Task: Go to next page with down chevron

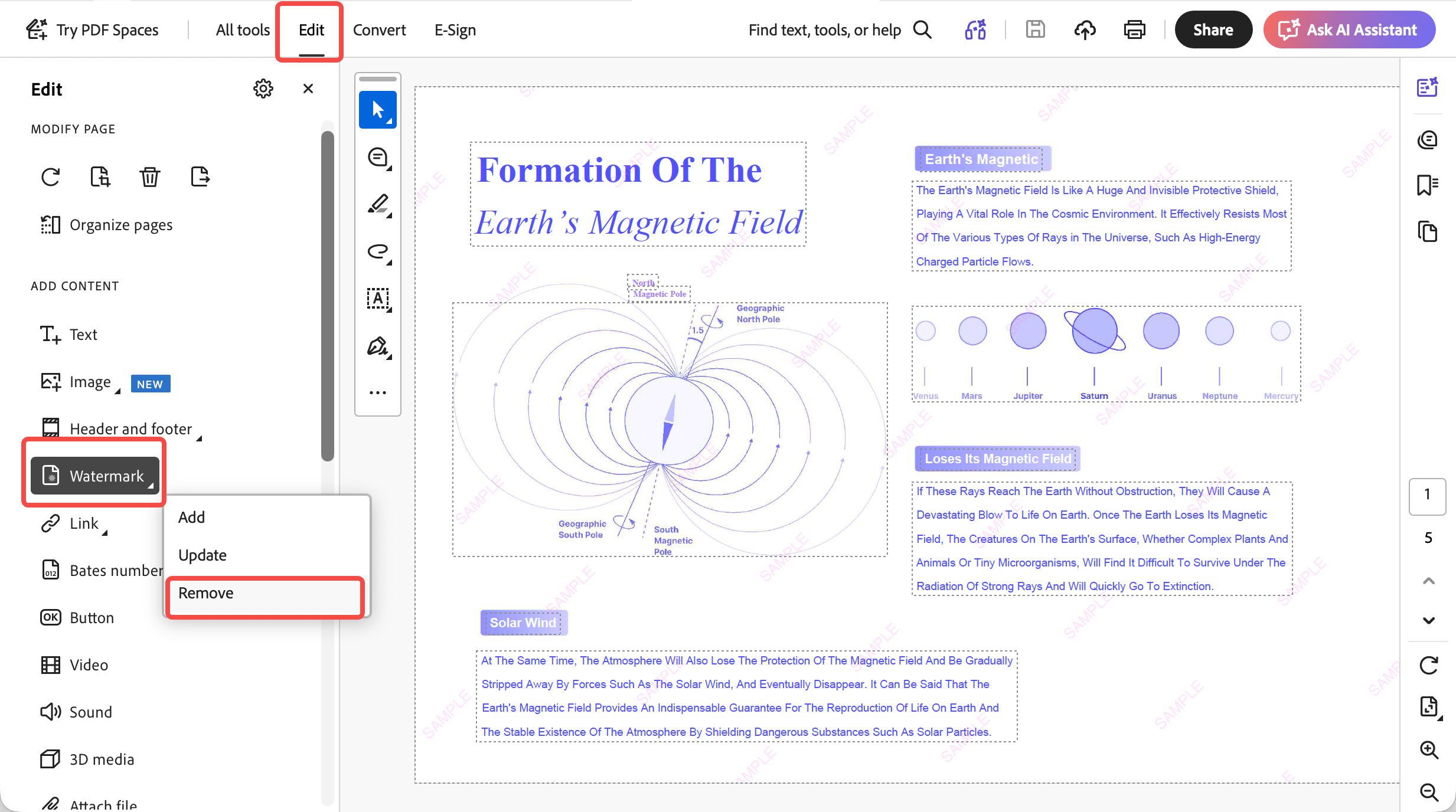Action: (x=1428, y=621)
